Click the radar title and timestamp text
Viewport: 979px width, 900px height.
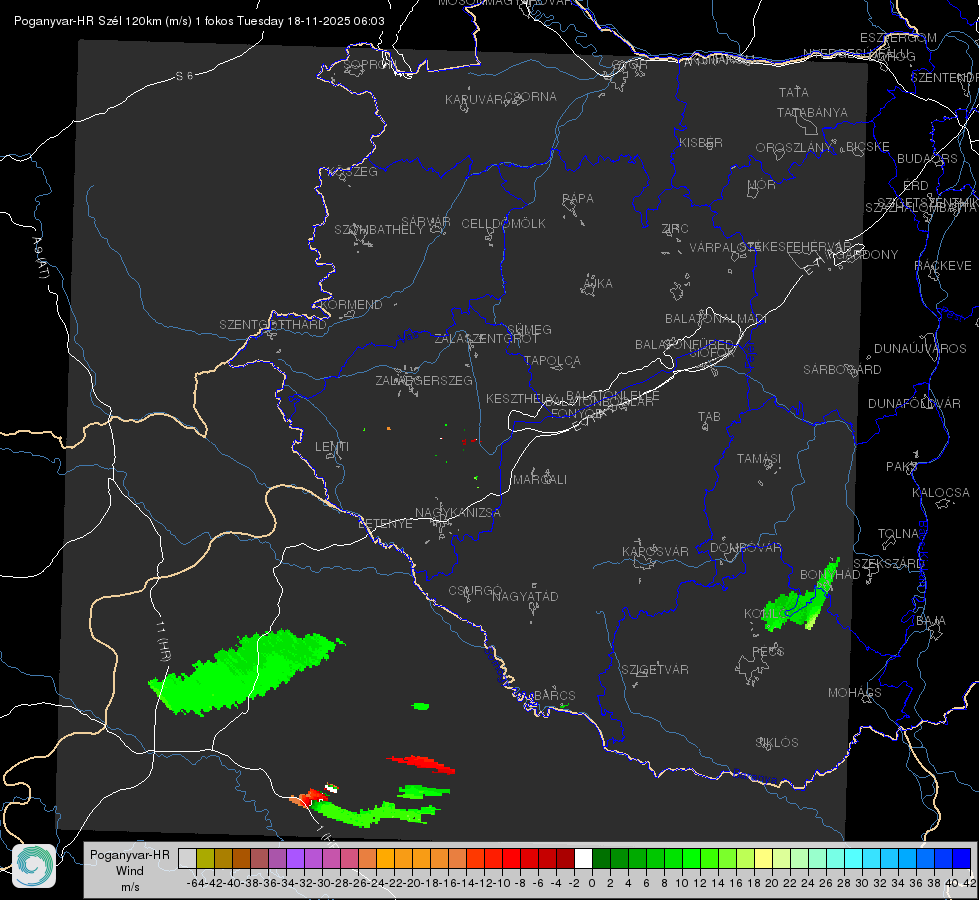[x=199, y=21]
